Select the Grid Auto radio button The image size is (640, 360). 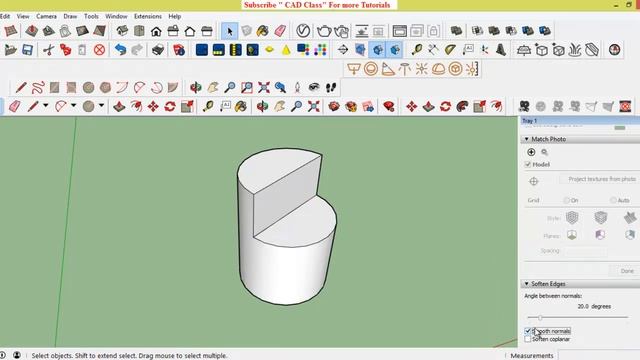pos(613,200)
